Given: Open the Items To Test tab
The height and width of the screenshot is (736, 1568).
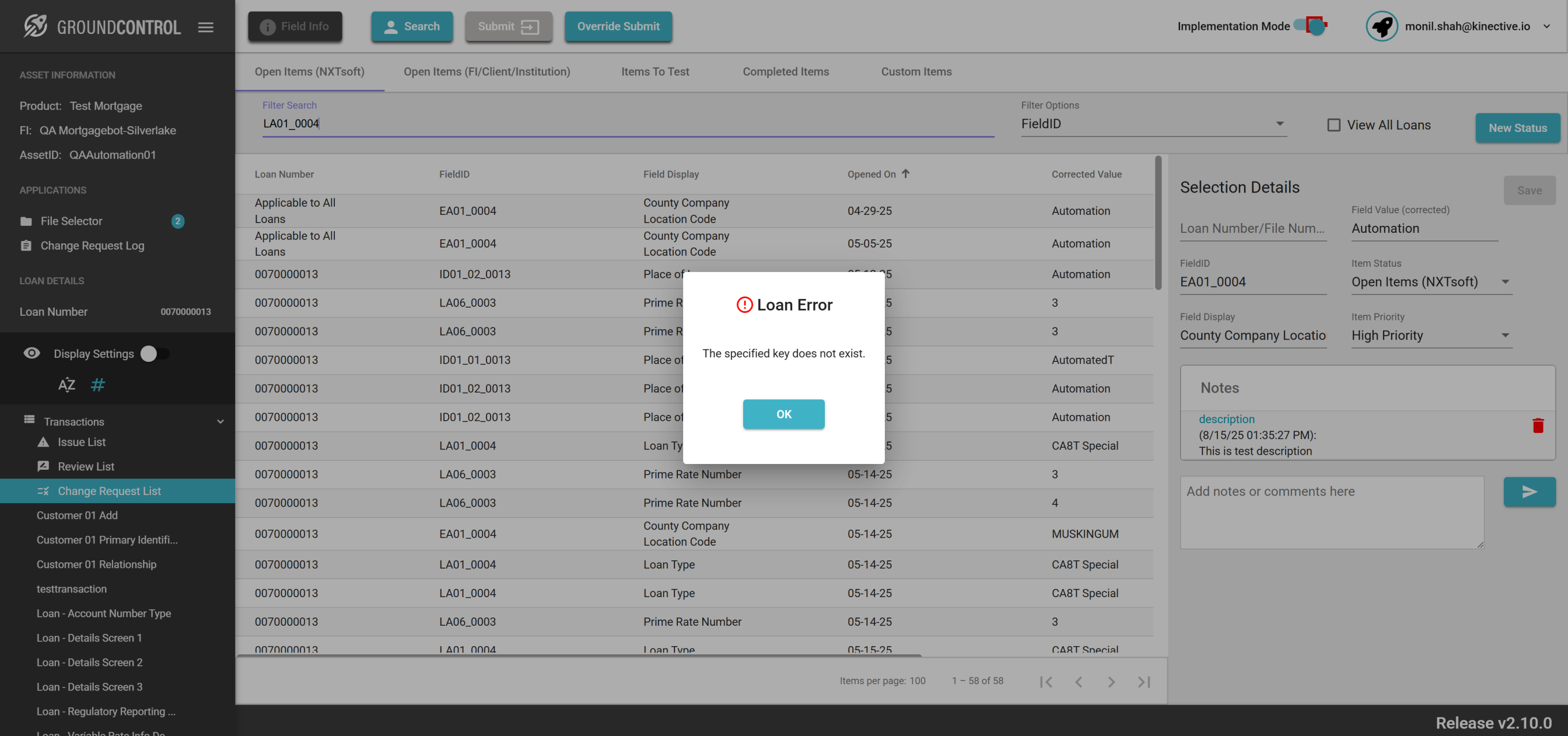Looking at the screenshot, I should pyautogui.click(x=655, y=72).
